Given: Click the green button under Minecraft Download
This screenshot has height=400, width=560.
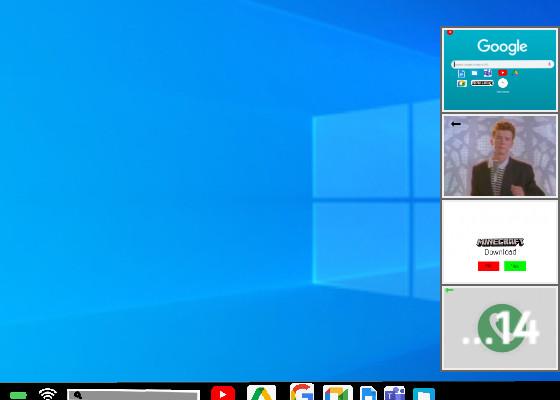Looking at the screenshot, I should (x=515, y=266).
